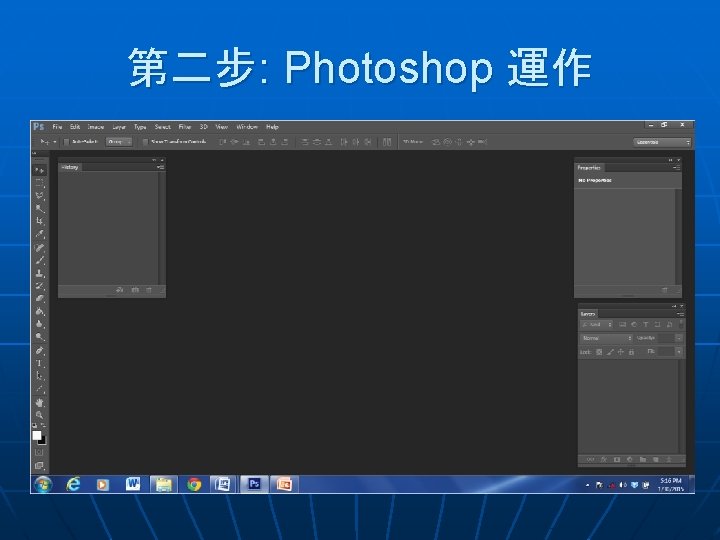
Task: Toggle type layer filter T icon
Action: pos(646,325)
